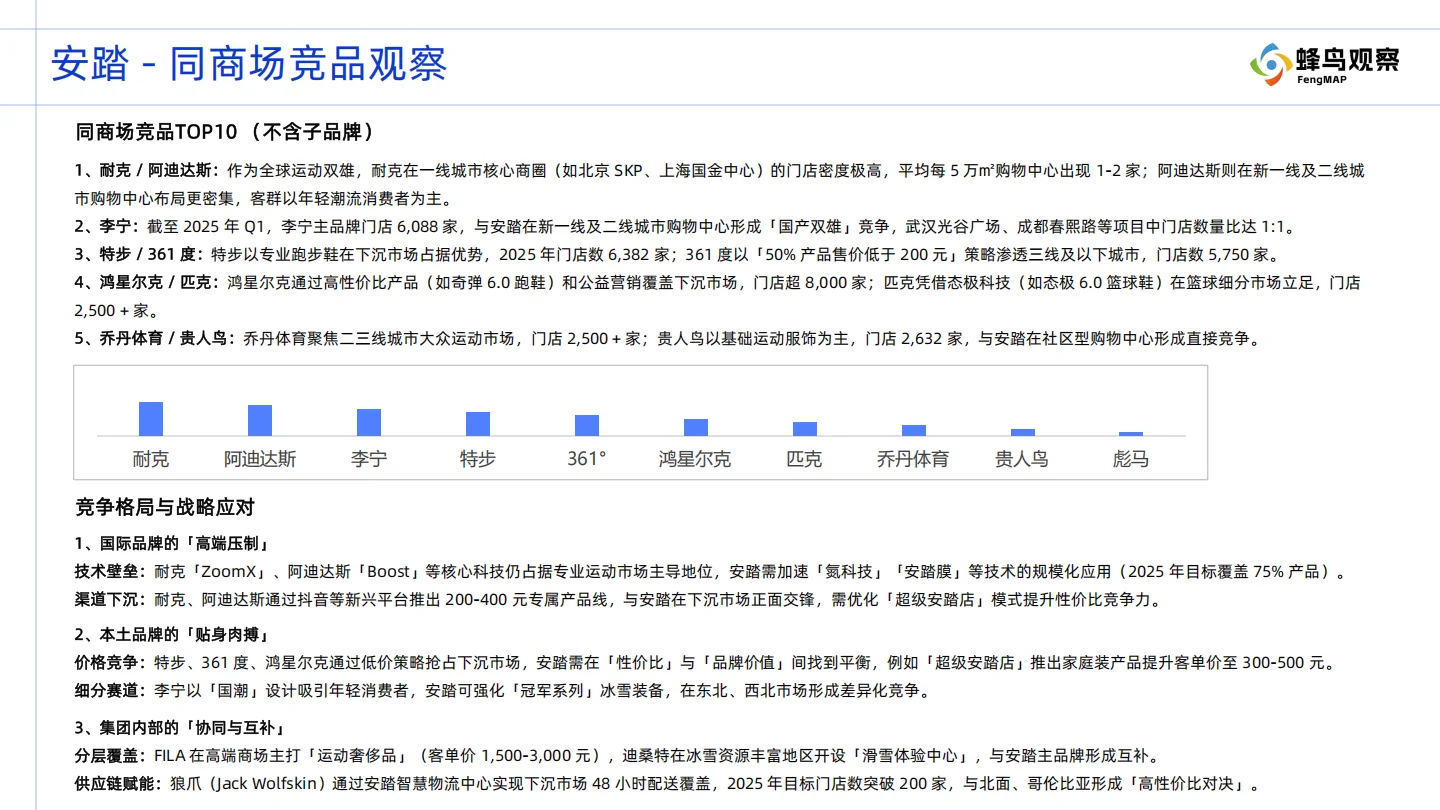Click the bold label 3、特步 / 361 度
This screenshot has width=1440, height=810.
[140, 255]
